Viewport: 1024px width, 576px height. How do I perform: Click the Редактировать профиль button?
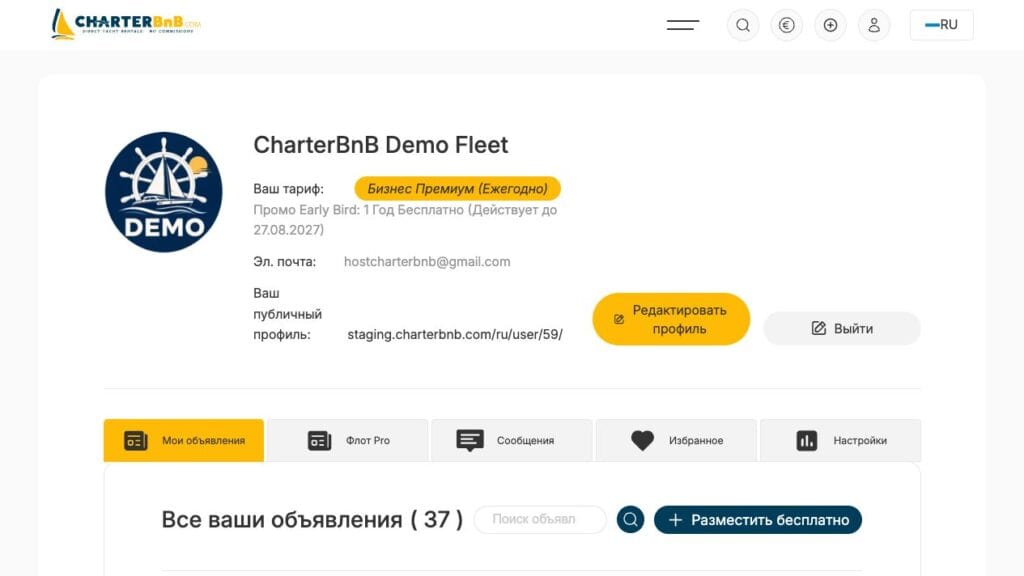pyautogui.click(x=671, y=319)
